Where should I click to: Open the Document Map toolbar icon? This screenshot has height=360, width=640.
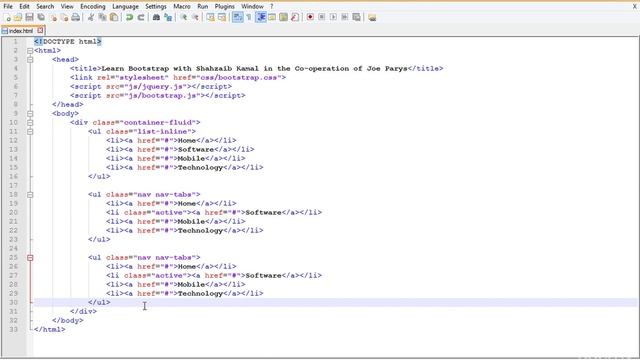[x=283, y=17]
